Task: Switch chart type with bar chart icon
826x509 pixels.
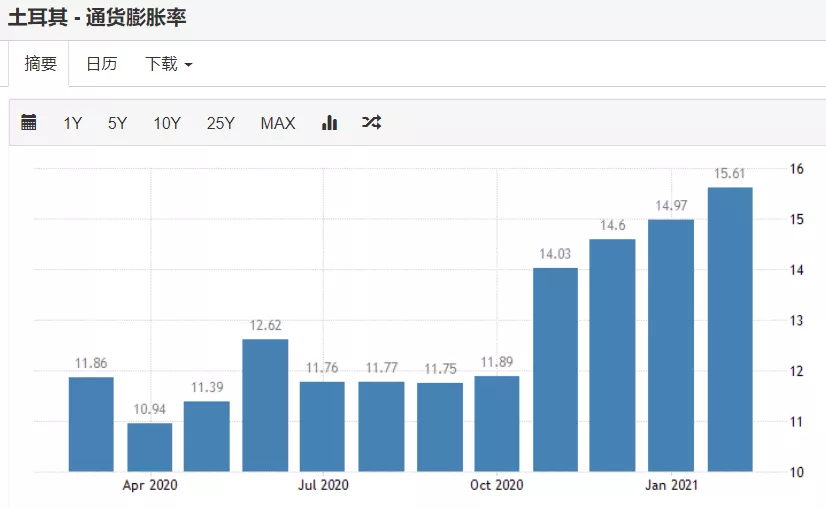Action: tap(329, 123)
